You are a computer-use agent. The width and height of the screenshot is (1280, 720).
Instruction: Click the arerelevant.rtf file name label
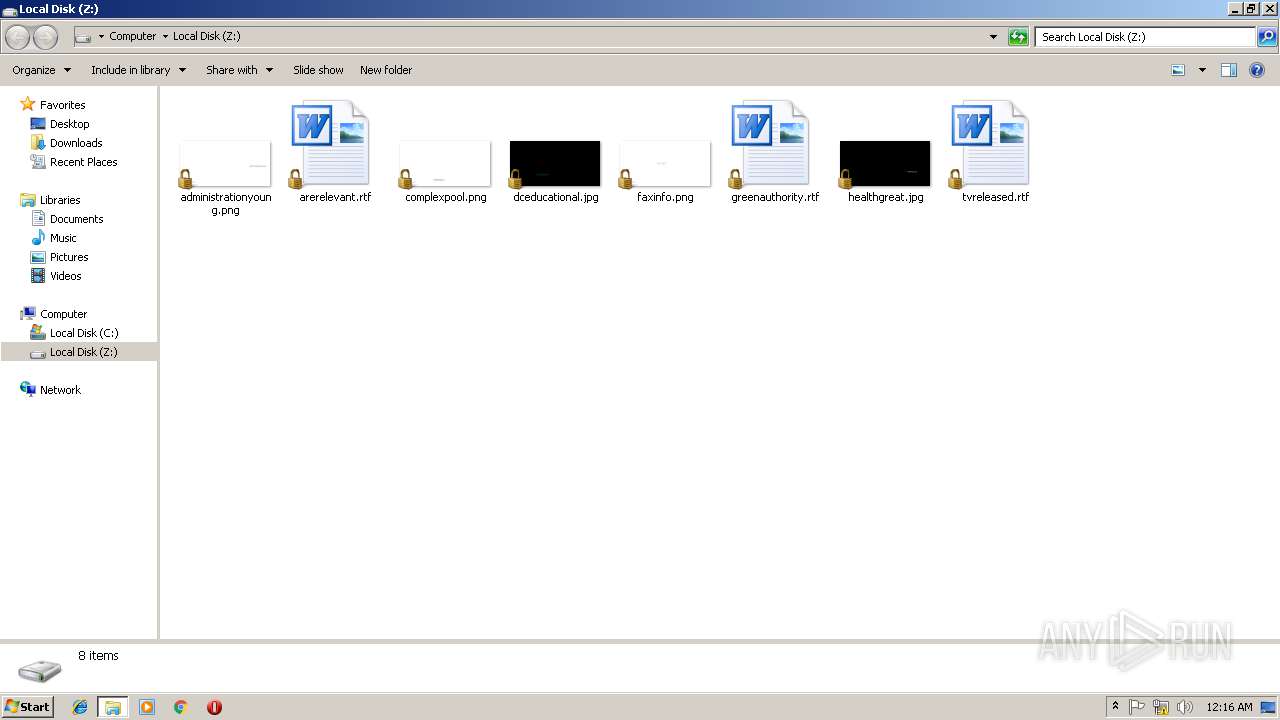335,197
